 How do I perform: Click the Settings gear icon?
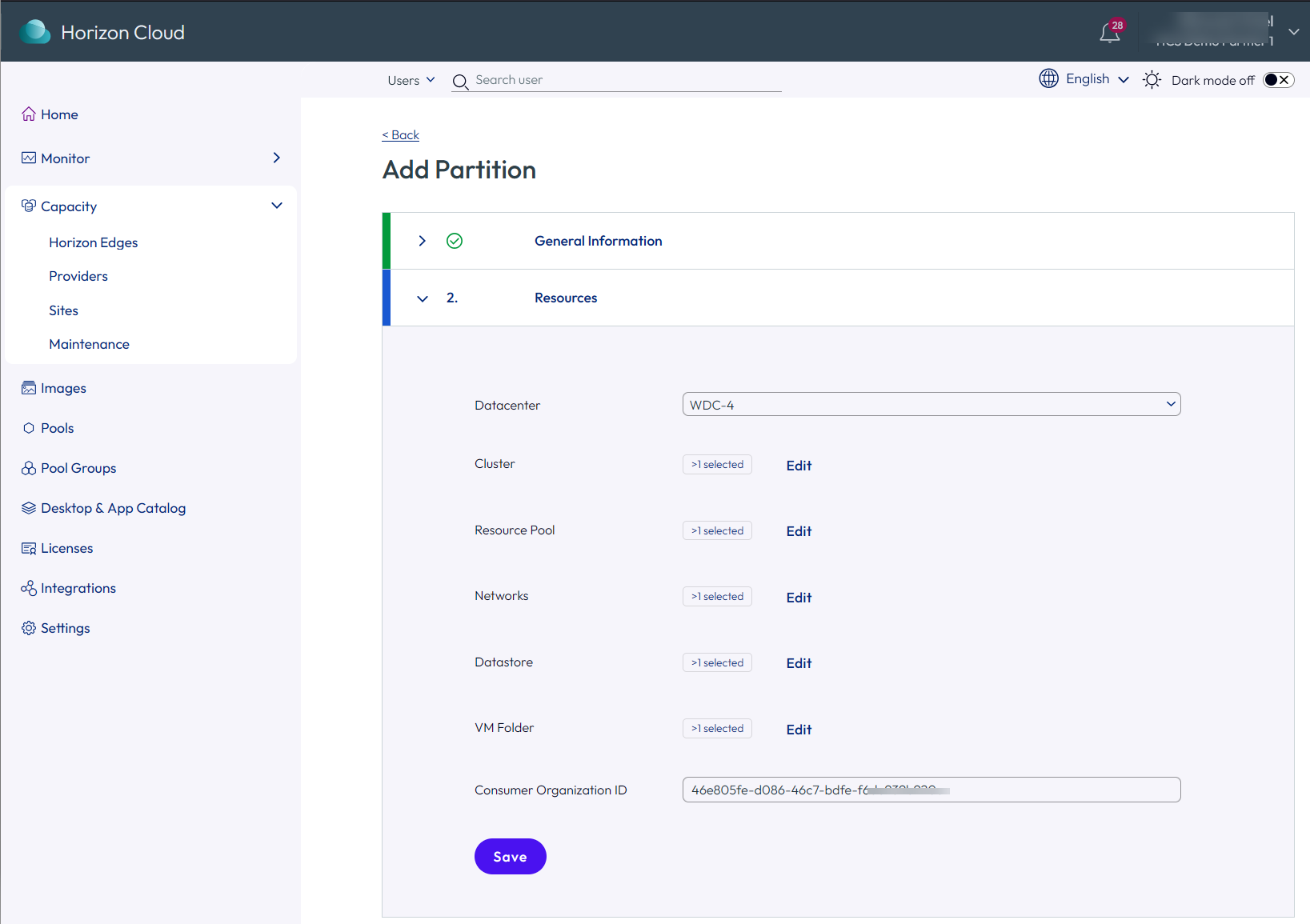click(29, 628)
